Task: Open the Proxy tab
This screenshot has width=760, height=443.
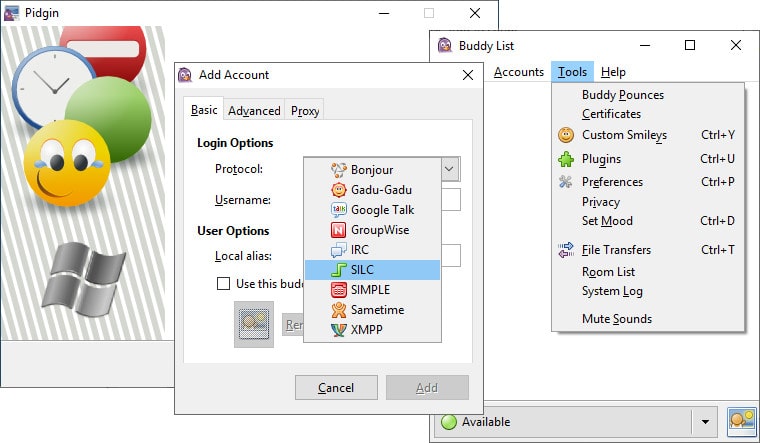Action: pyautogui.click(x=305, y=111)
